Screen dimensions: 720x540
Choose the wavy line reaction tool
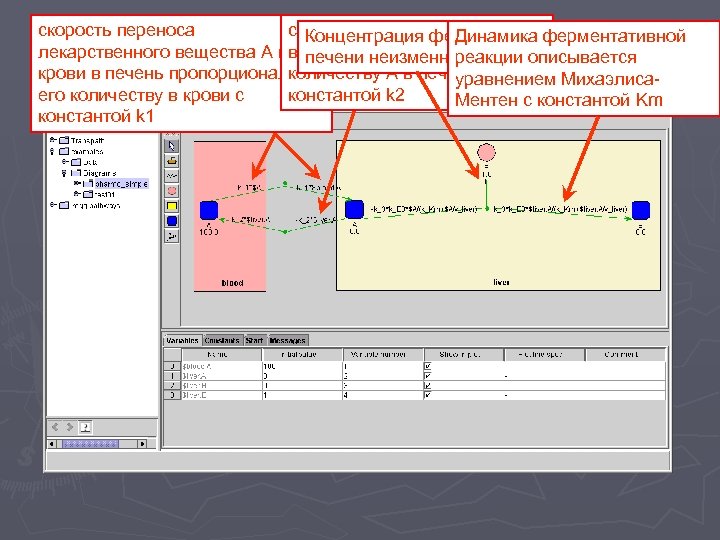point(171,176)
